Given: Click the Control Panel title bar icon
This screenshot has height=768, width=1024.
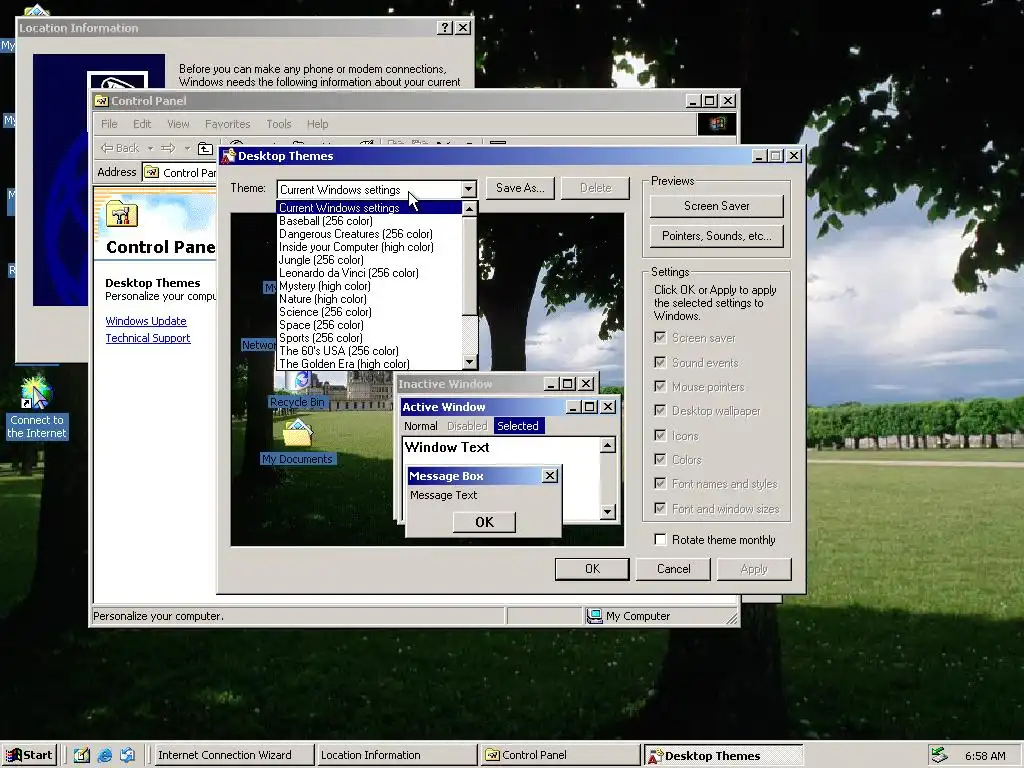Looking at the screenshot, I should tap(101, 101).
